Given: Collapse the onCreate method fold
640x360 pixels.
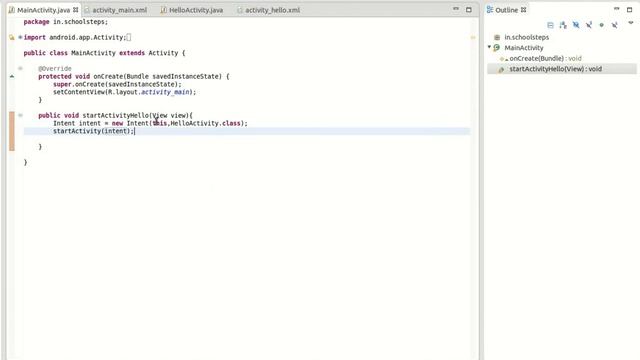Looking at the screenshot, I should pos(20,68).
